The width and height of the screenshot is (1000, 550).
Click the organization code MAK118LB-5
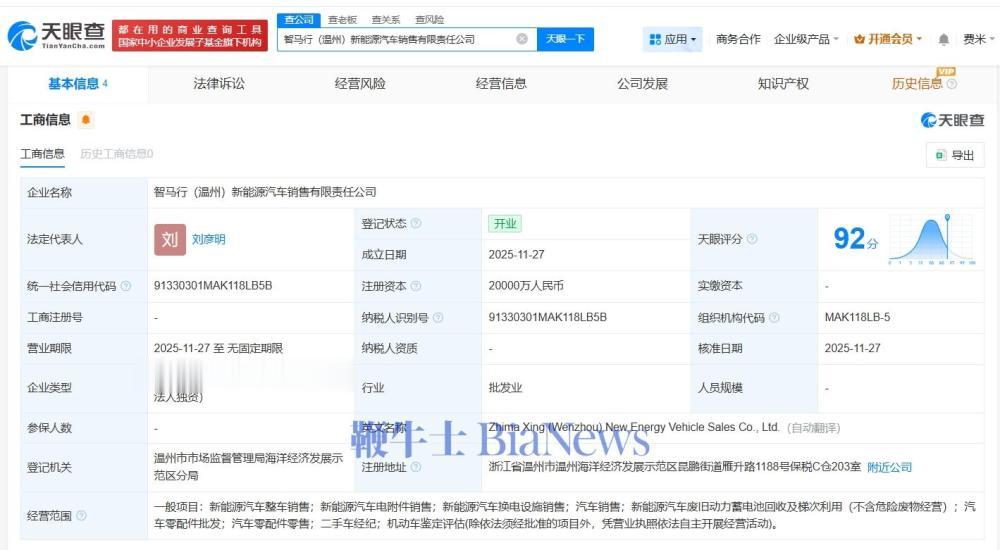point(857,317)
